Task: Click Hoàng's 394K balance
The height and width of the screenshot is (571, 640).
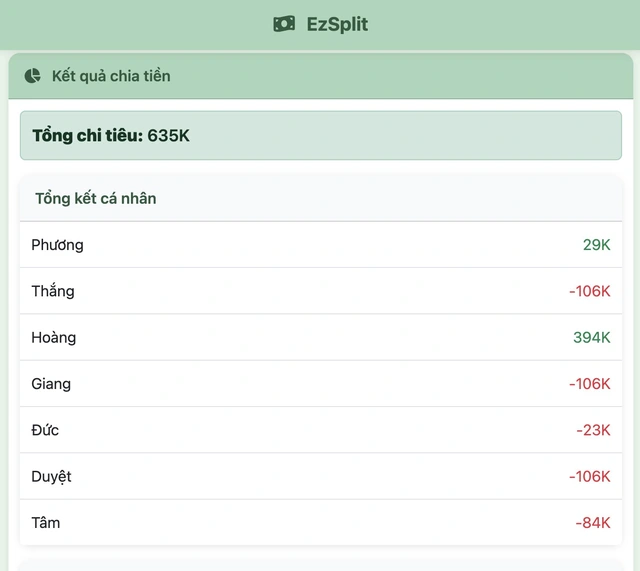Action: (x=591, y=337)
